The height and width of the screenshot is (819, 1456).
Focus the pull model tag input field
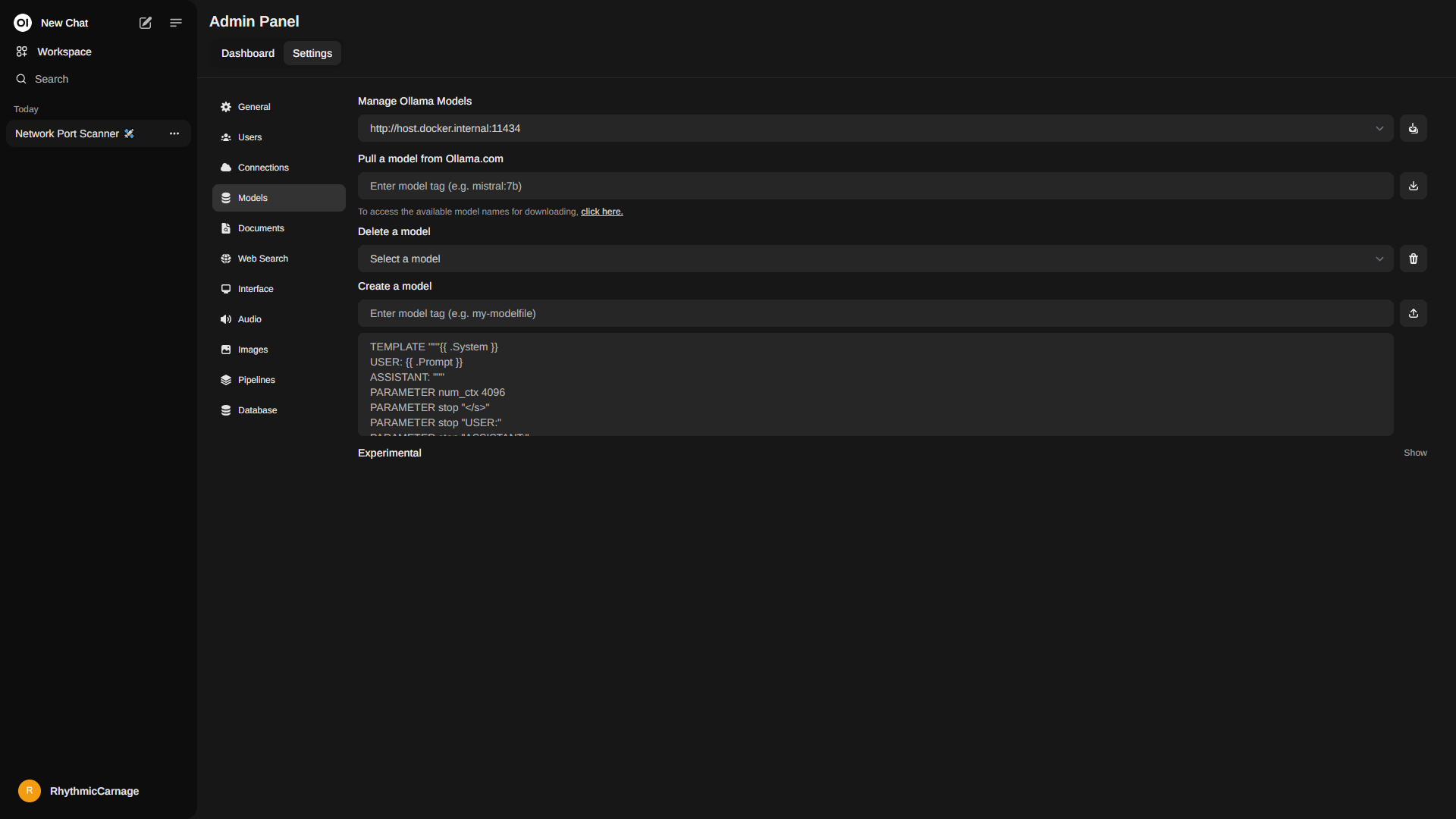(x=876, y=186)
